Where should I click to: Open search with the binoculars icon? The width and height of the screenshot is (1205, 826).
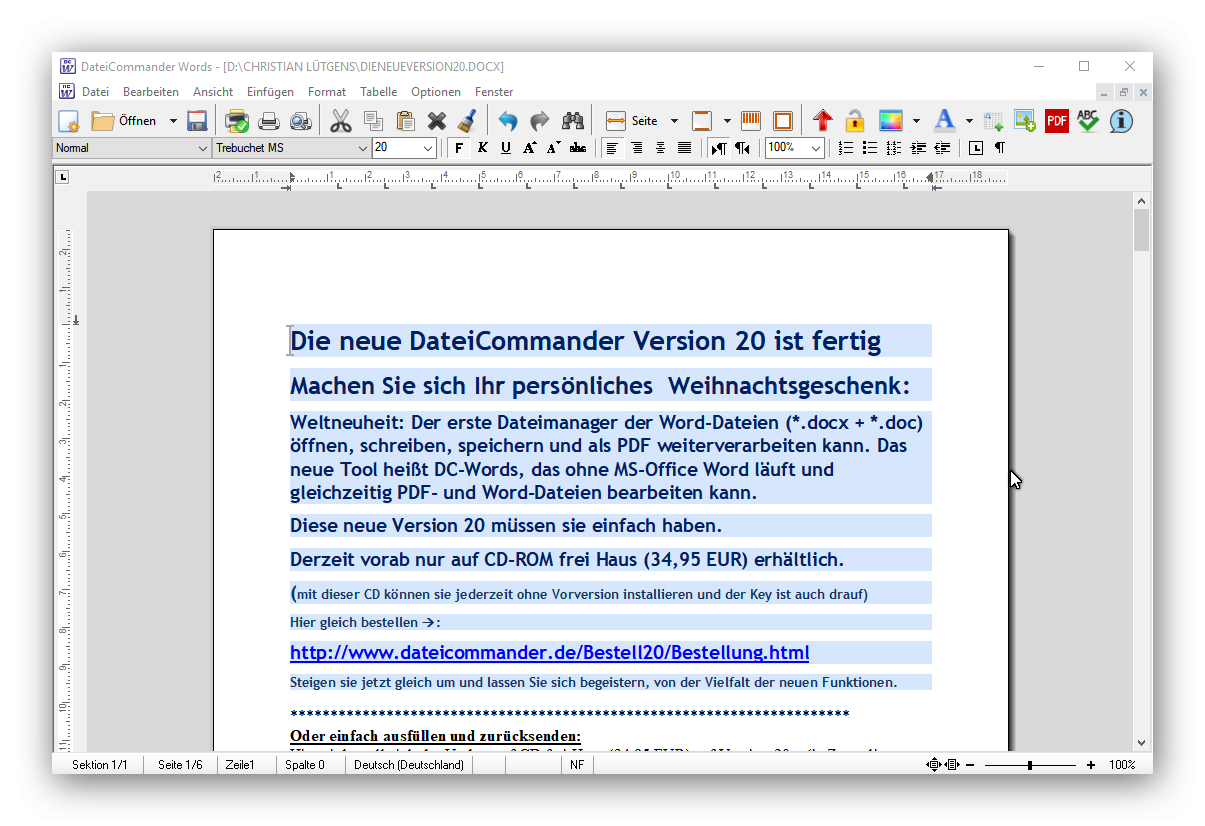coord(572,121)
